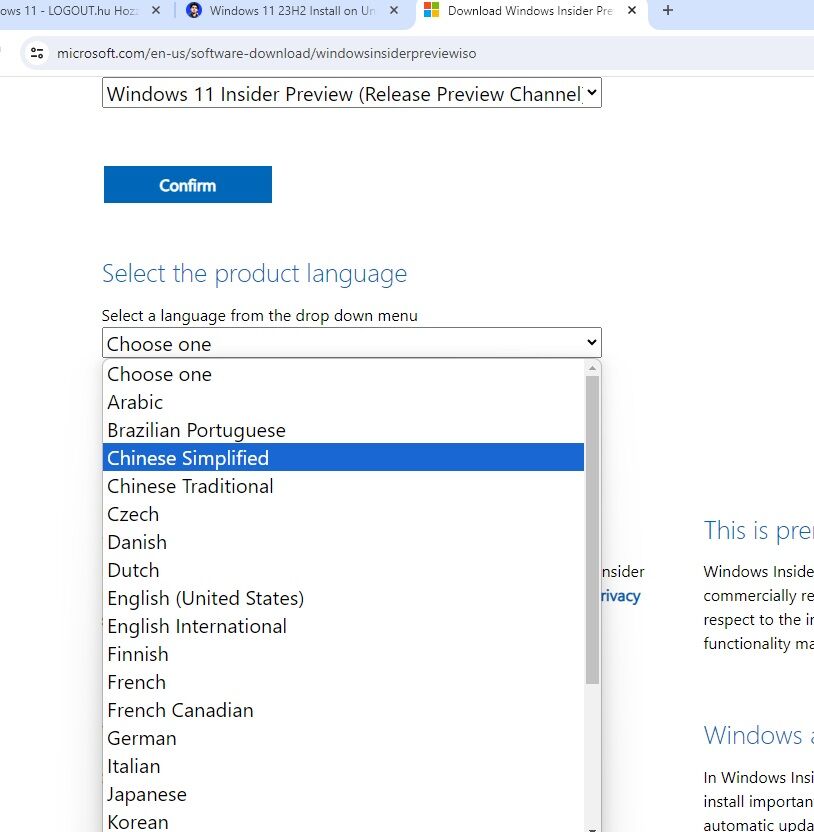Select Chinese Simplified in the list
The width and height of the screenshot is (814, 832).
(188, 458)
